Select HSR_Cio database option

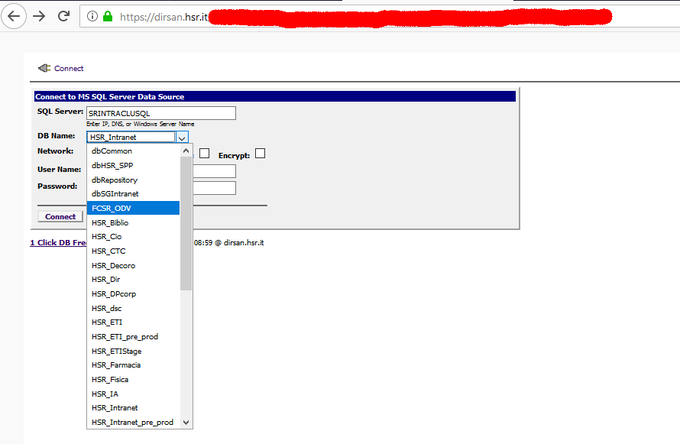133,237
